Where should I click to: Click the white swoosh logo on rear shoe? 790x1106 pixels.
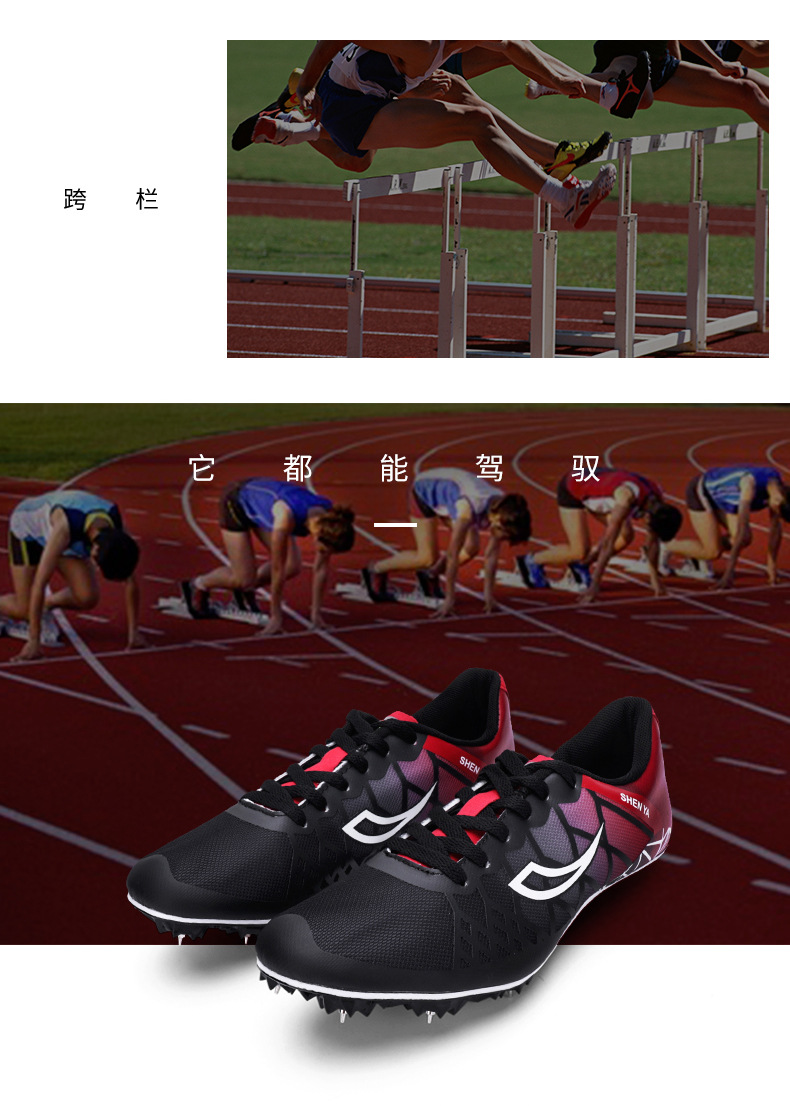[x=389, y=815]
